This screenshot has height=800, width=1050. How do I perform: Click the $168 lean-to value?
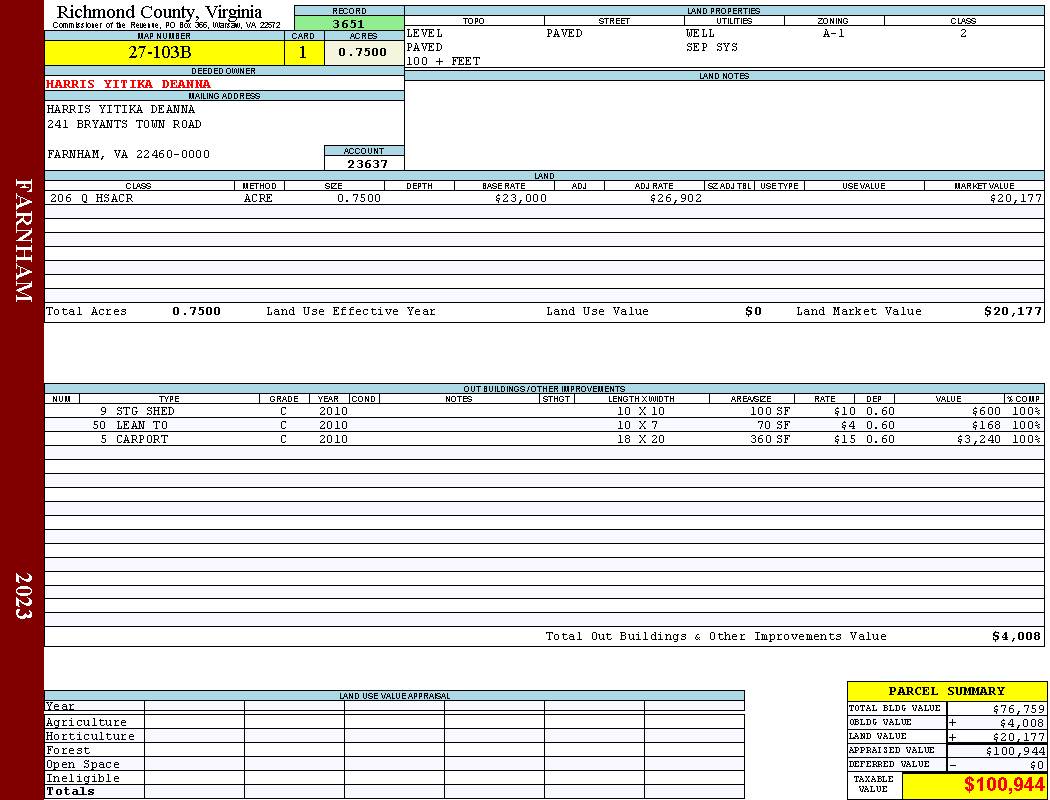pos(986,425)
